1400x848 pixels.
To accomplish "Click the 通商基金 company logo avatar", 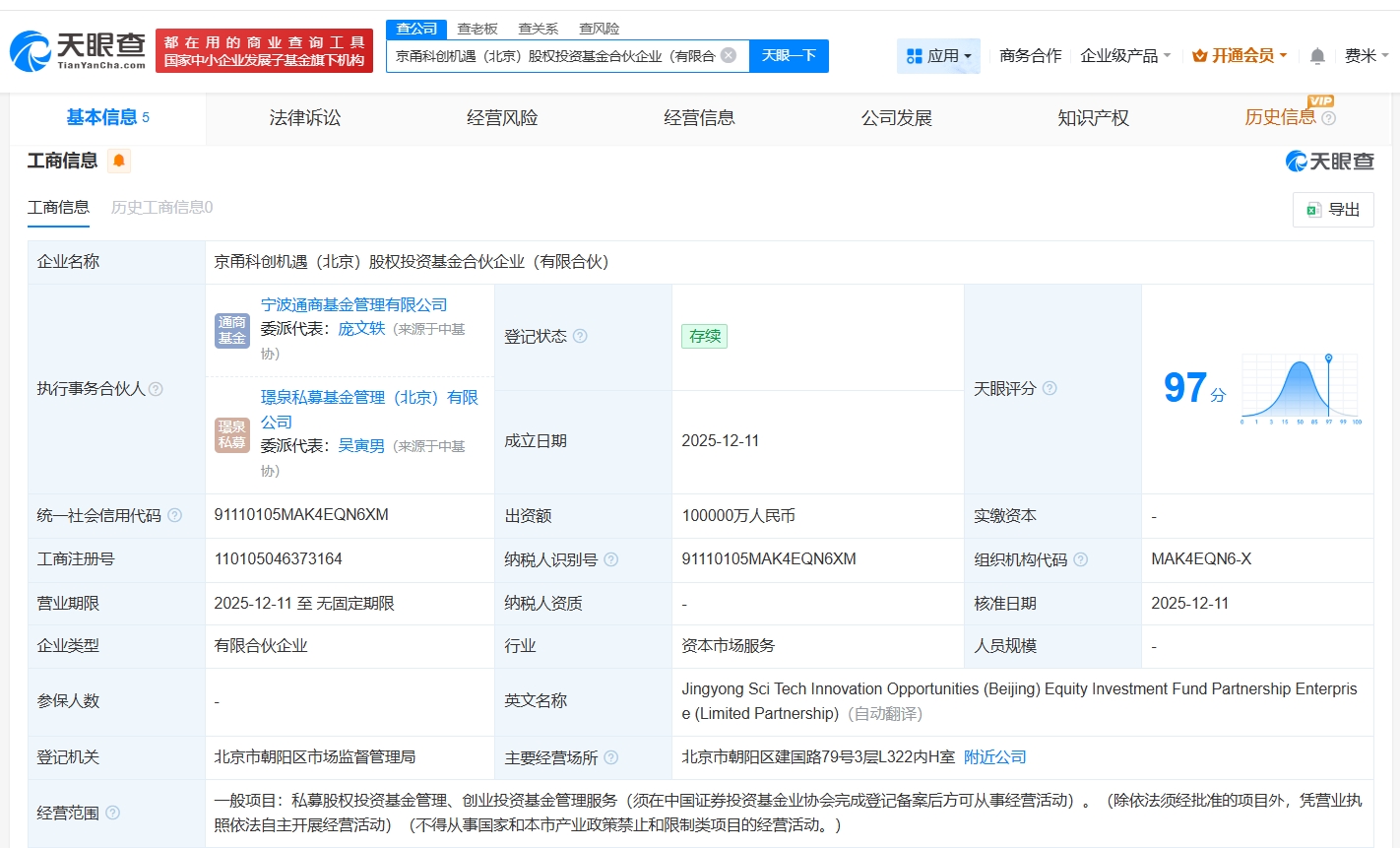I will [232, 330].
